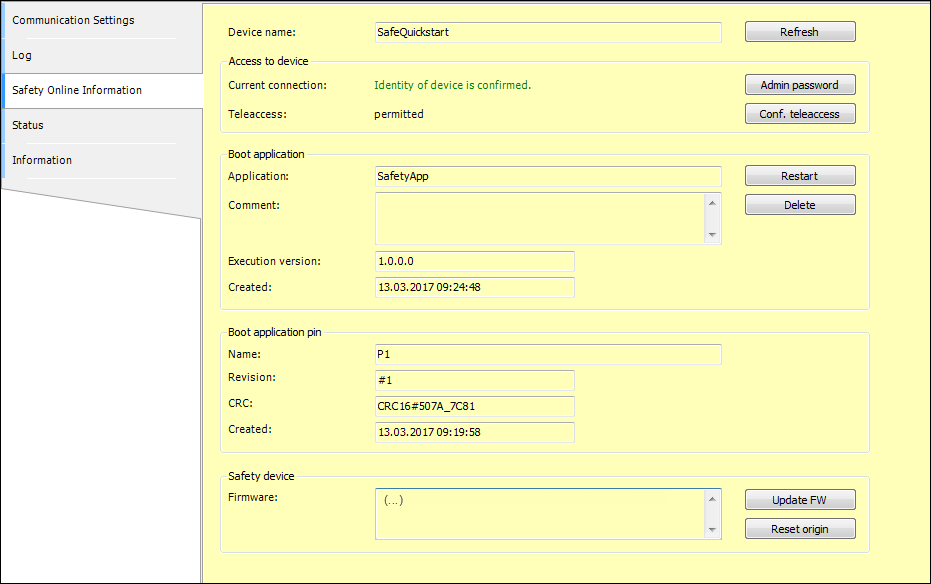This screenshot has height=584, width=931.
Task: Click the Refresh button
Action: pyautogui.click(x=799, y=31)
